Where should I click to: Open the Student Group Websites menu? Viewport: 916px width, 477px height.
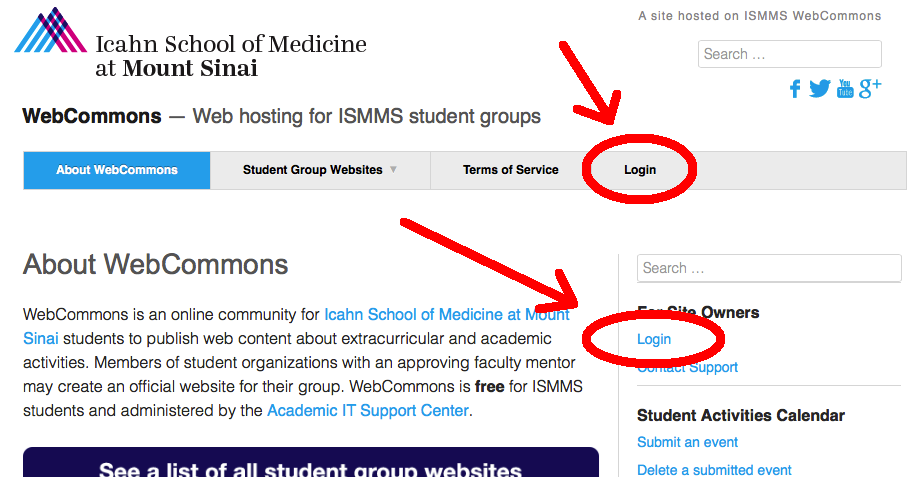[x=312, y=170]
